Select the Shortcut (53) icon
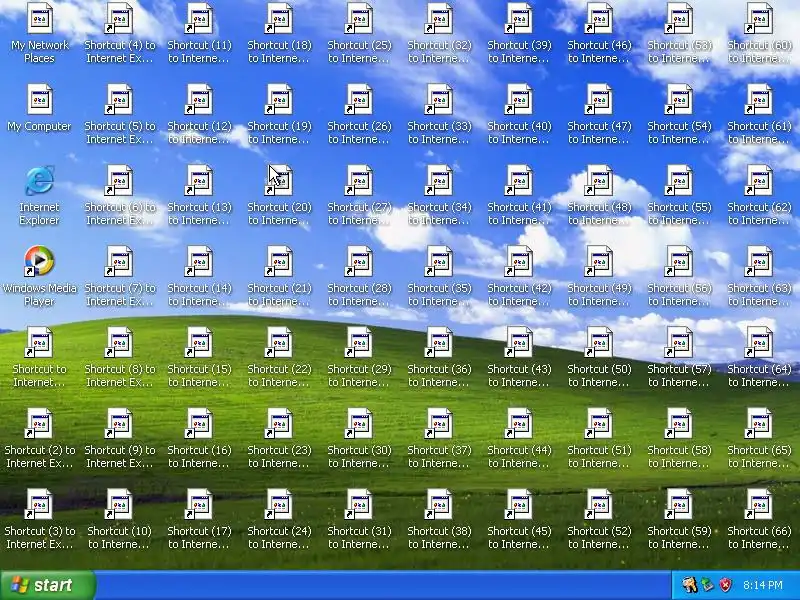This screenshot has height=600, width=800. [x=680, y=18]
